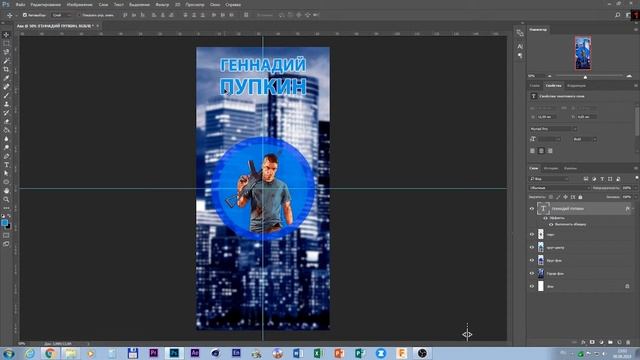Open the search icon in options bar
Image resolution: width=640 pixels, height=360 pixels.
[618, 15]
